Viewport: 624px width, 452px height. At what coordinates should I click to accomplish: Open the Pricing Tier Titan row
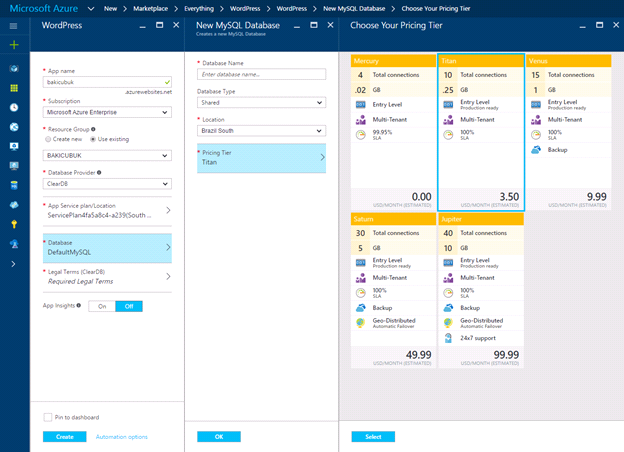click(x=261, y=158)
